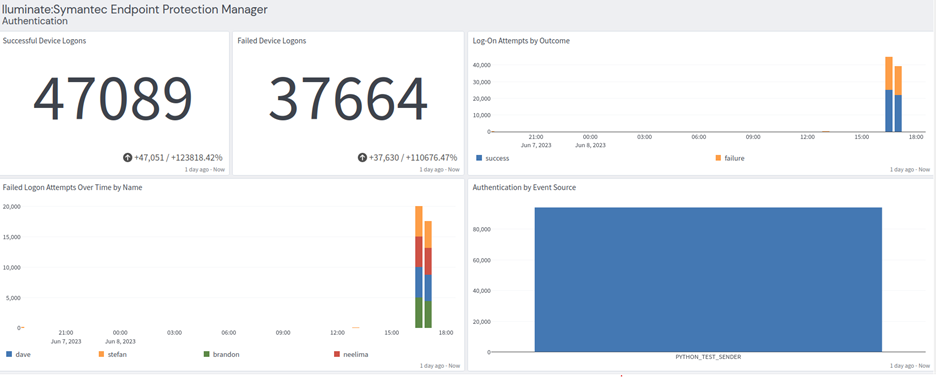Click the up-arrow trend icon under 37664

(362, 158)
